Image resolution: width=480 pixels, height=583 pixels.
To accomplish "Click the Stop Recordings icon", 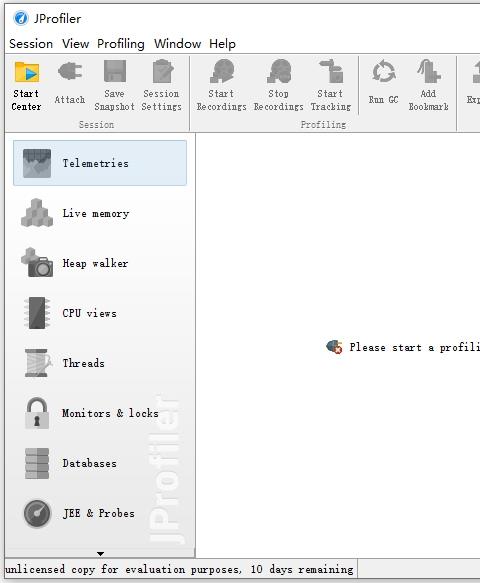I will tap(278, 71).
